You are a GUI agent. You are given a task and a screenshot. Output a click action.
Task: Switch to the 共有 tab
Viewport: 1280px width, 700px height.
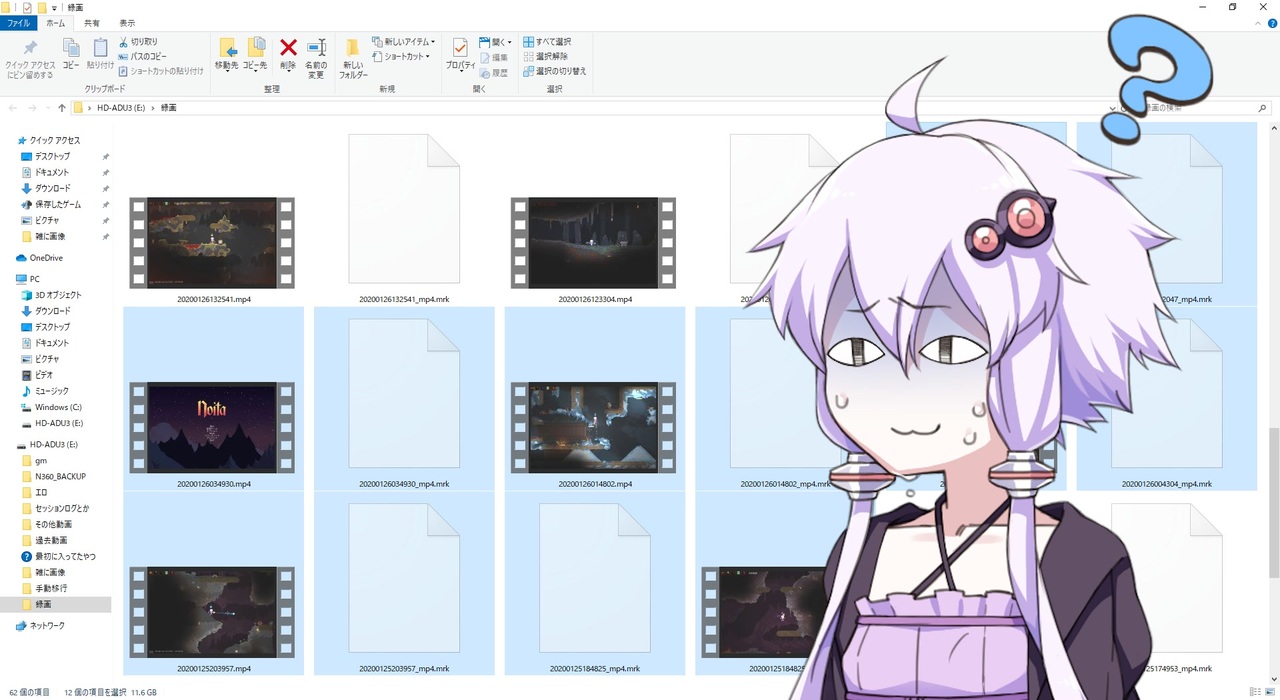91,22
